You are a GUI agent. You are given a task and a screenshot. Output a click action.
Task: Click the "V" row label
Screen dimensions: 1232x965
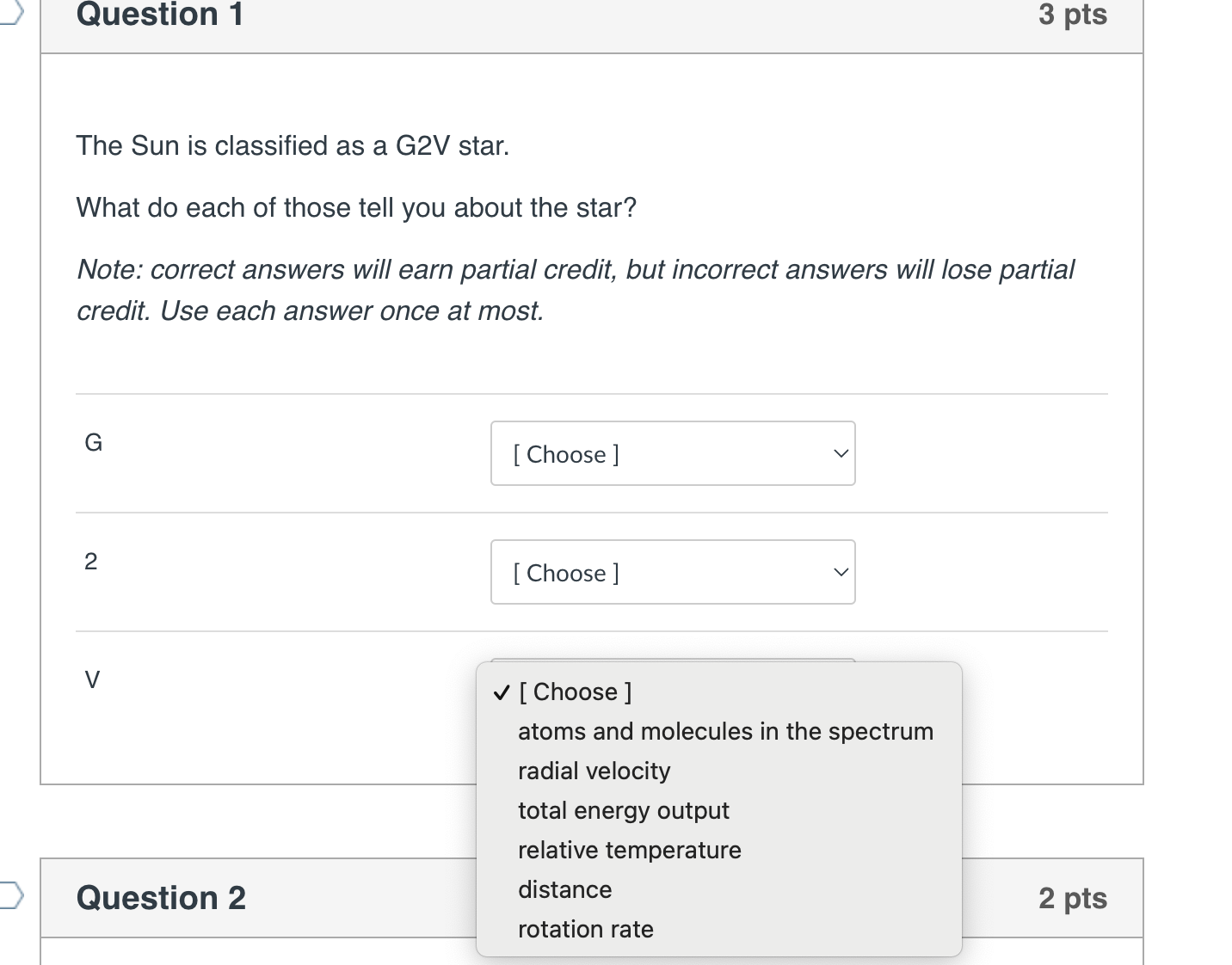click(x=92, y=679)
